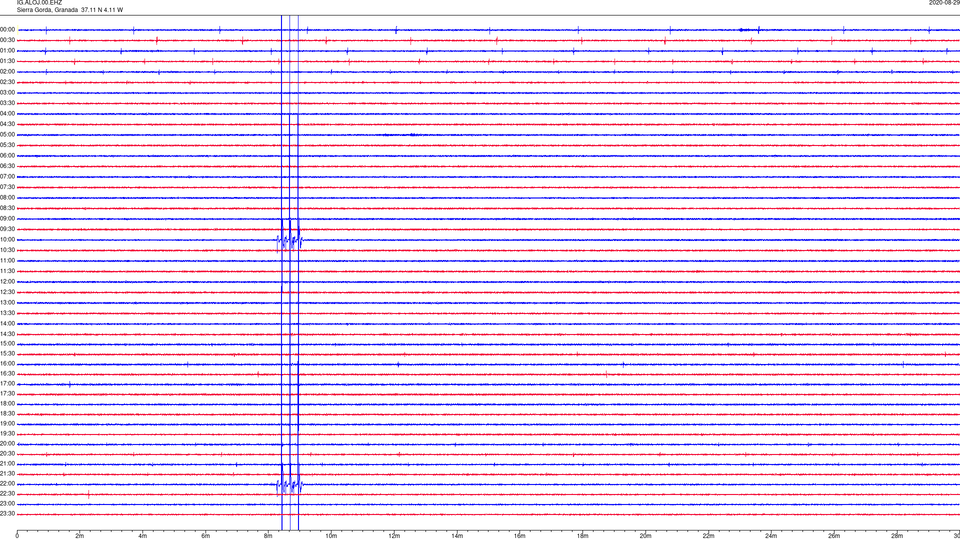
Task: Click the 00:30 time row label
Action: point(7,40)
